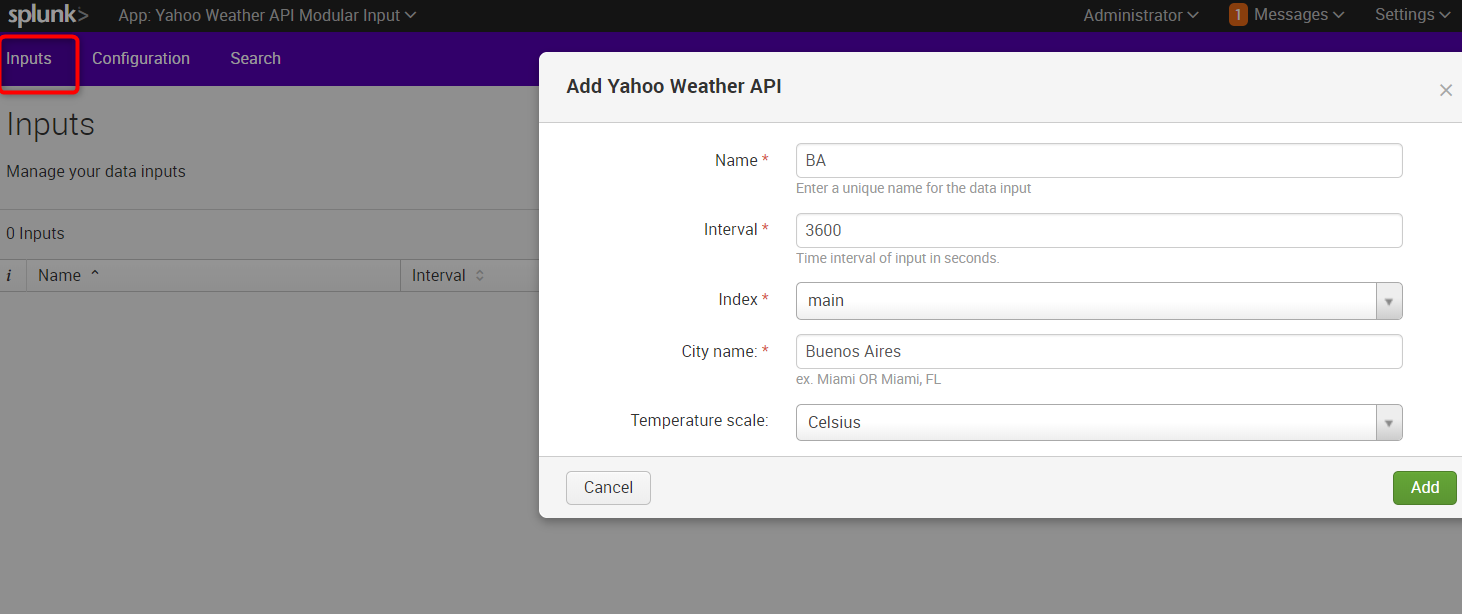Open the Messages notification panel
Image resolution: width=1462 pixels, height=614 pixels.
point(1288,14)
